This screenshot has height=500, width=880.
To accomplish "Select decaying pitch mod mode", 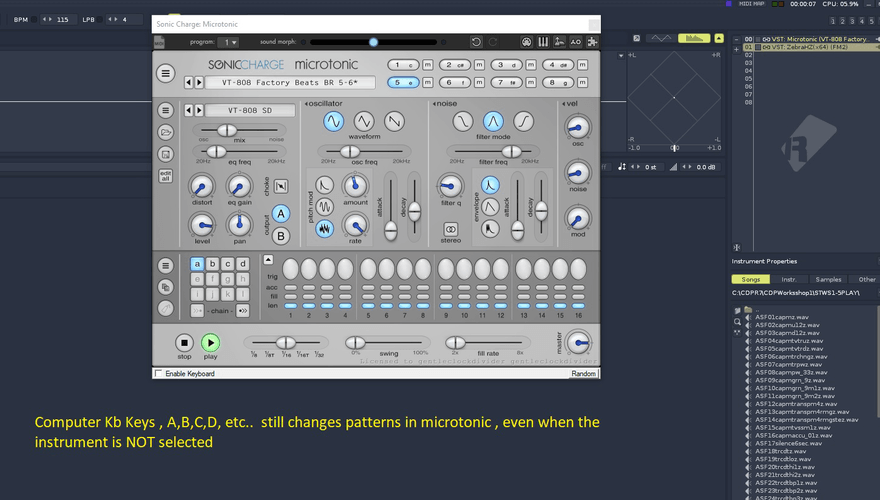I will click(x=324, y=185).
